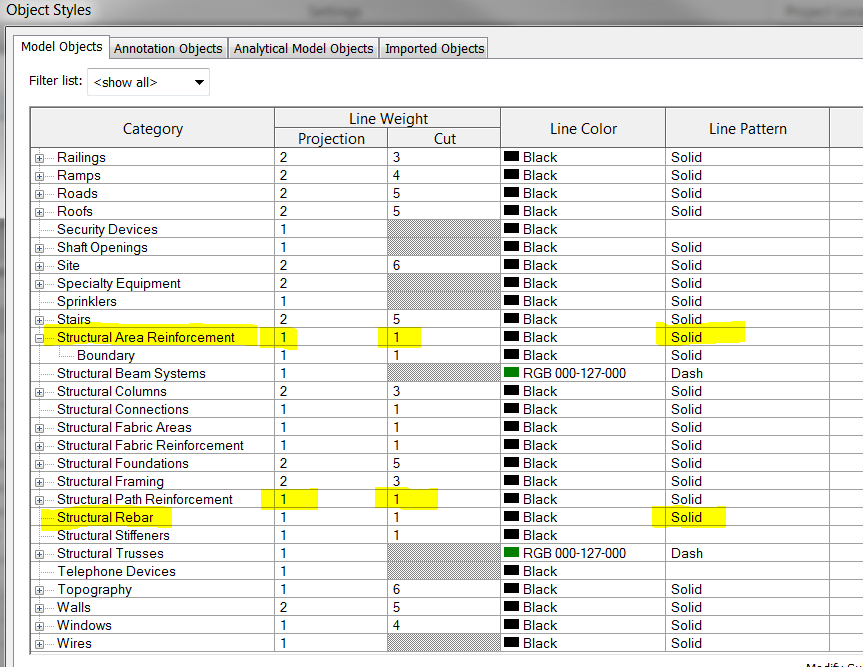The height and width of the screenshot is (667, 863).
Task: Click the Structural Trusses green line color
Action: coord(512,553)
